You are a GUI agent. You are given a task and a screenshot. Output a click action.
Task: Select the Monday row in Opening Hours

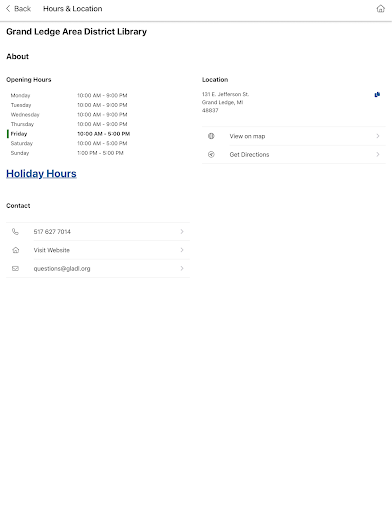[x=69, y=95]
